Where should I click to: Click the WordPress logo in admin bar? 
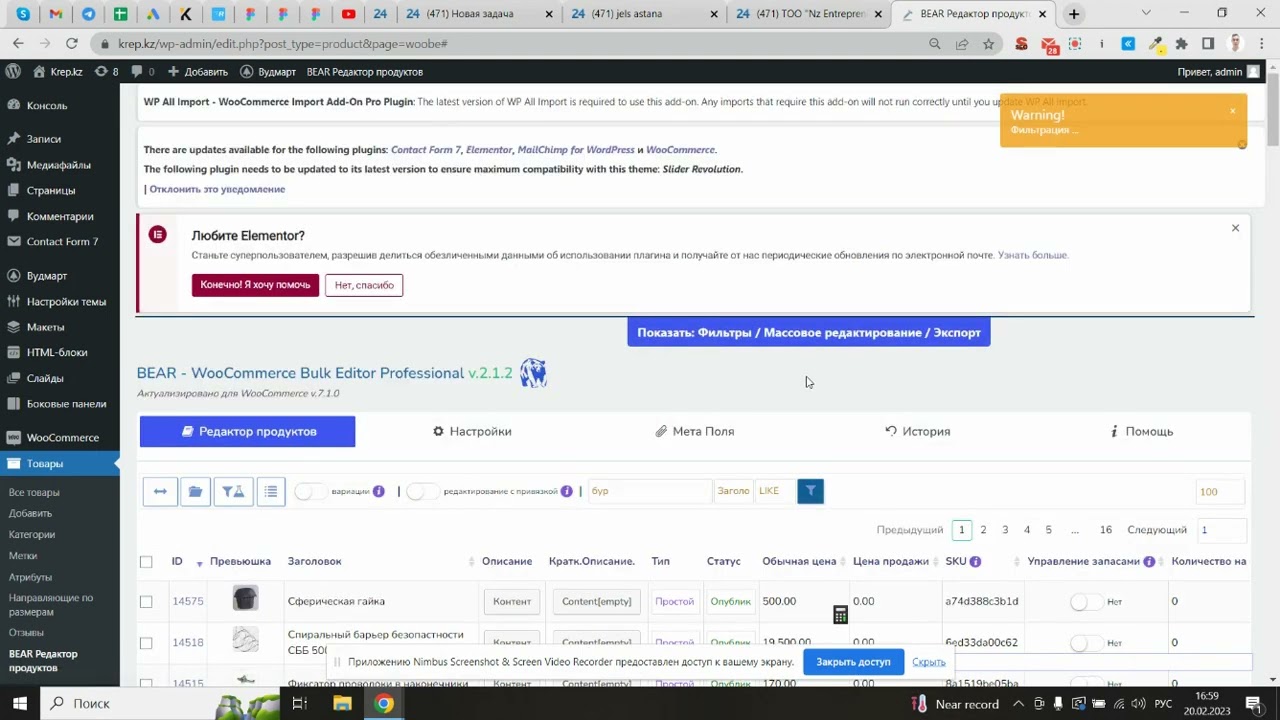coord(13,72)
